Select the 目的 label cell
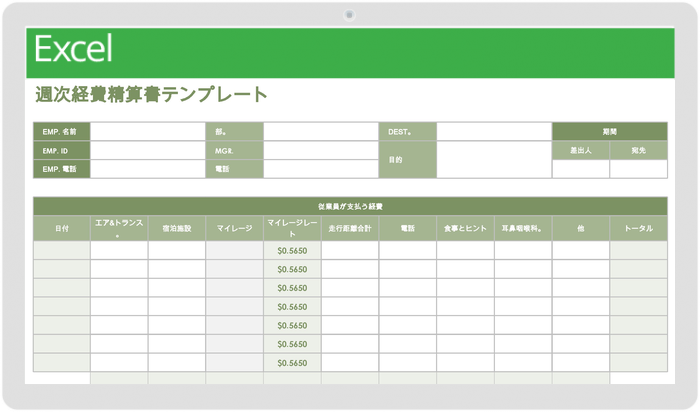This screenshot has height=412, width=700. tap(408, 160)
